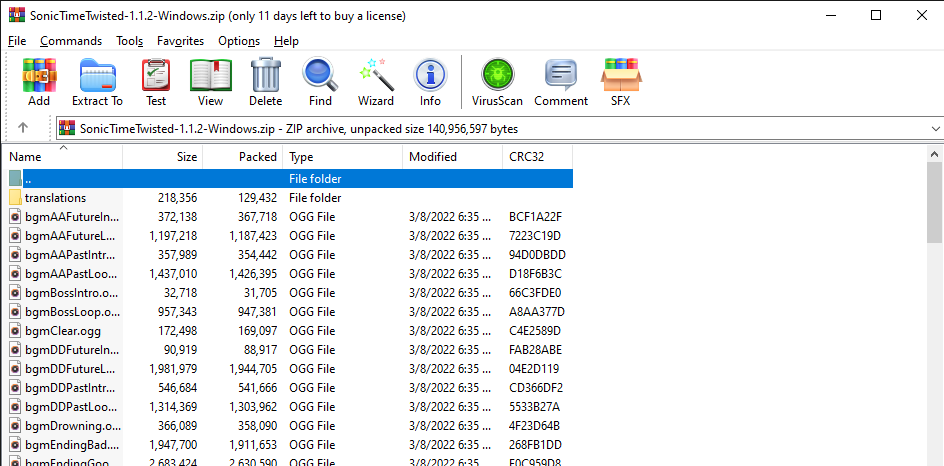
Task: Open the Commands menu
Action: click(x=71, y=41)
